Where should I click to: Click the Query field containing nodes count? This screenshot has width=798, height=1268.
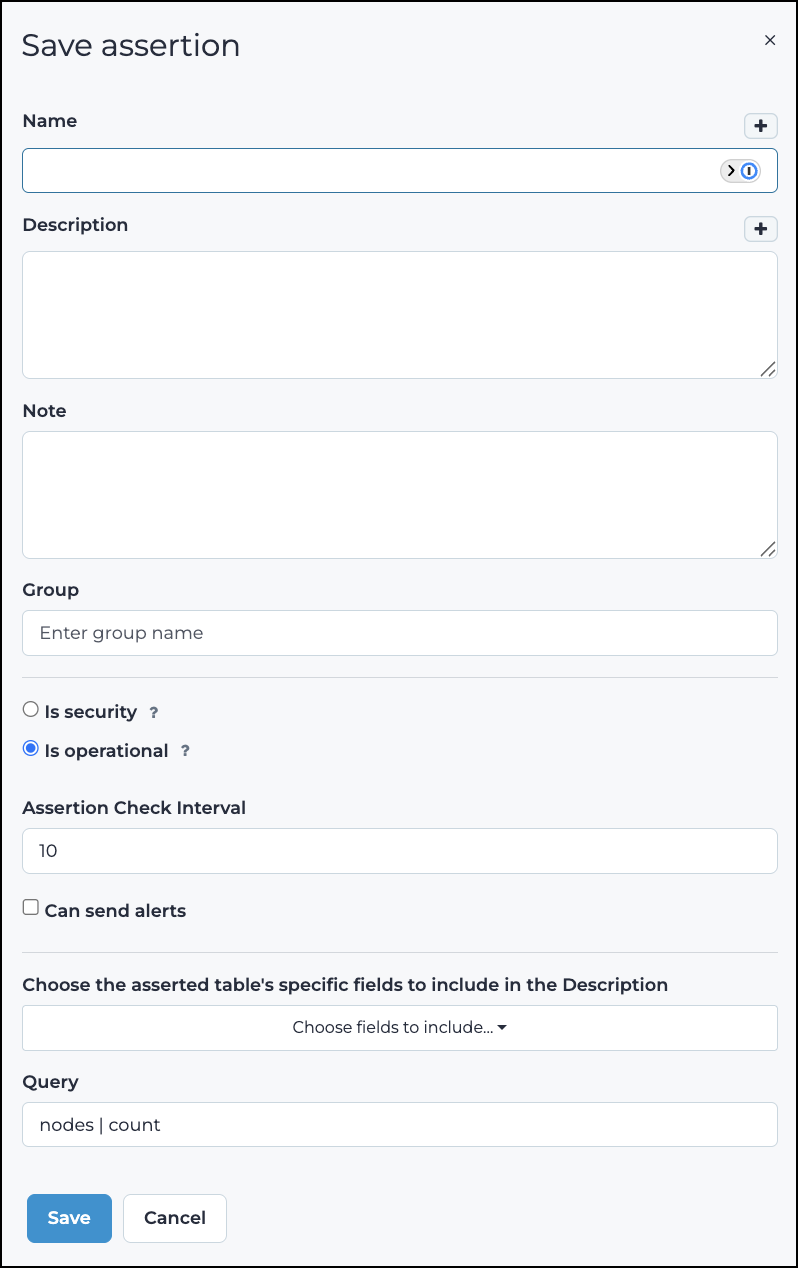click(399, 1124)
